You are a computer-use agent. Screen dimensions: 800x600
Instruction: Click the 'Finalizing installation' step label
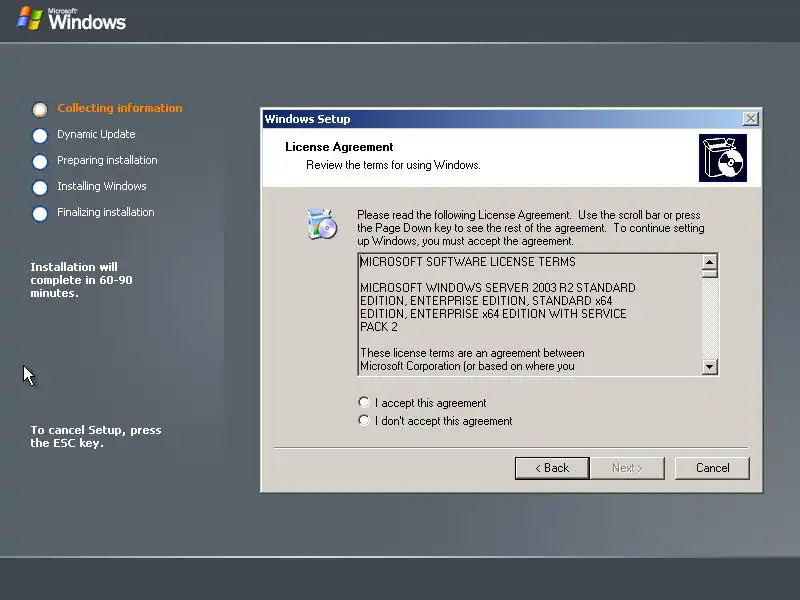106,212
